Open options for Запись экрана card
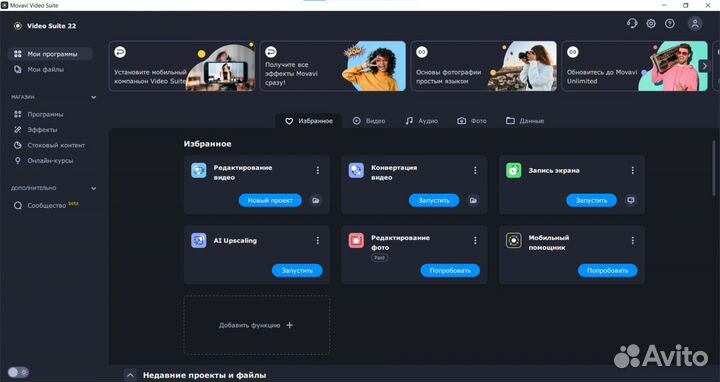Viewport: 720px width, 382px height. point(632,170)
